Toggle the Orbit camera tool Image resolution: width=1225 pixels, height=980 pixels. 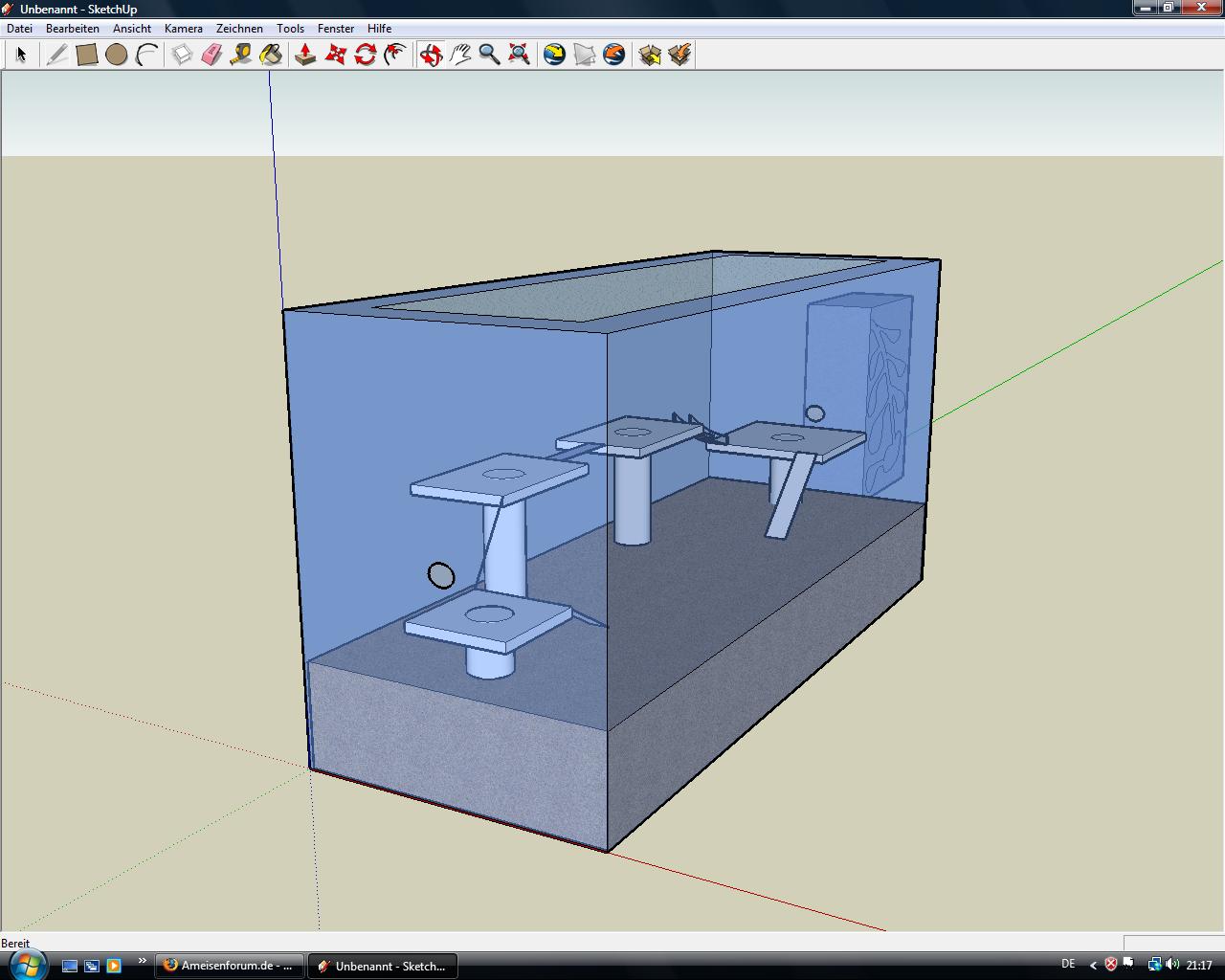pyautogui.click(x=431, y=55)
